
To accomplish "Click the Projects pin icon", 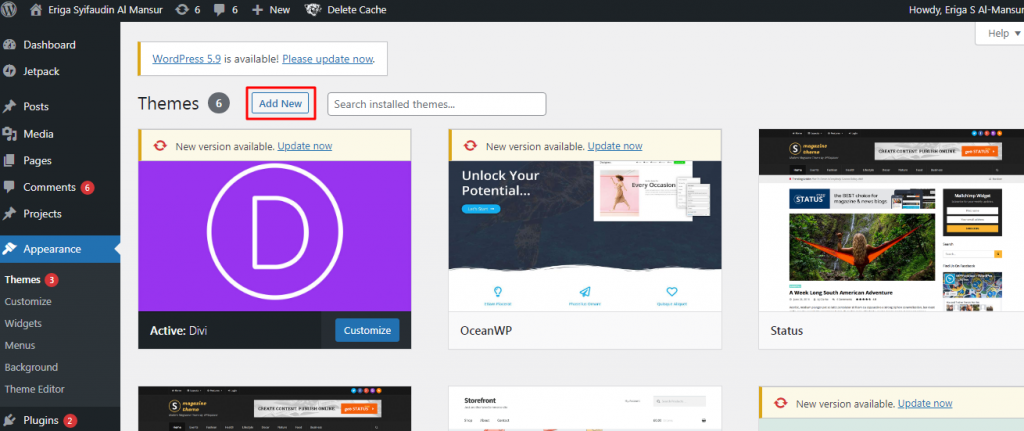I will pos(10,214).
